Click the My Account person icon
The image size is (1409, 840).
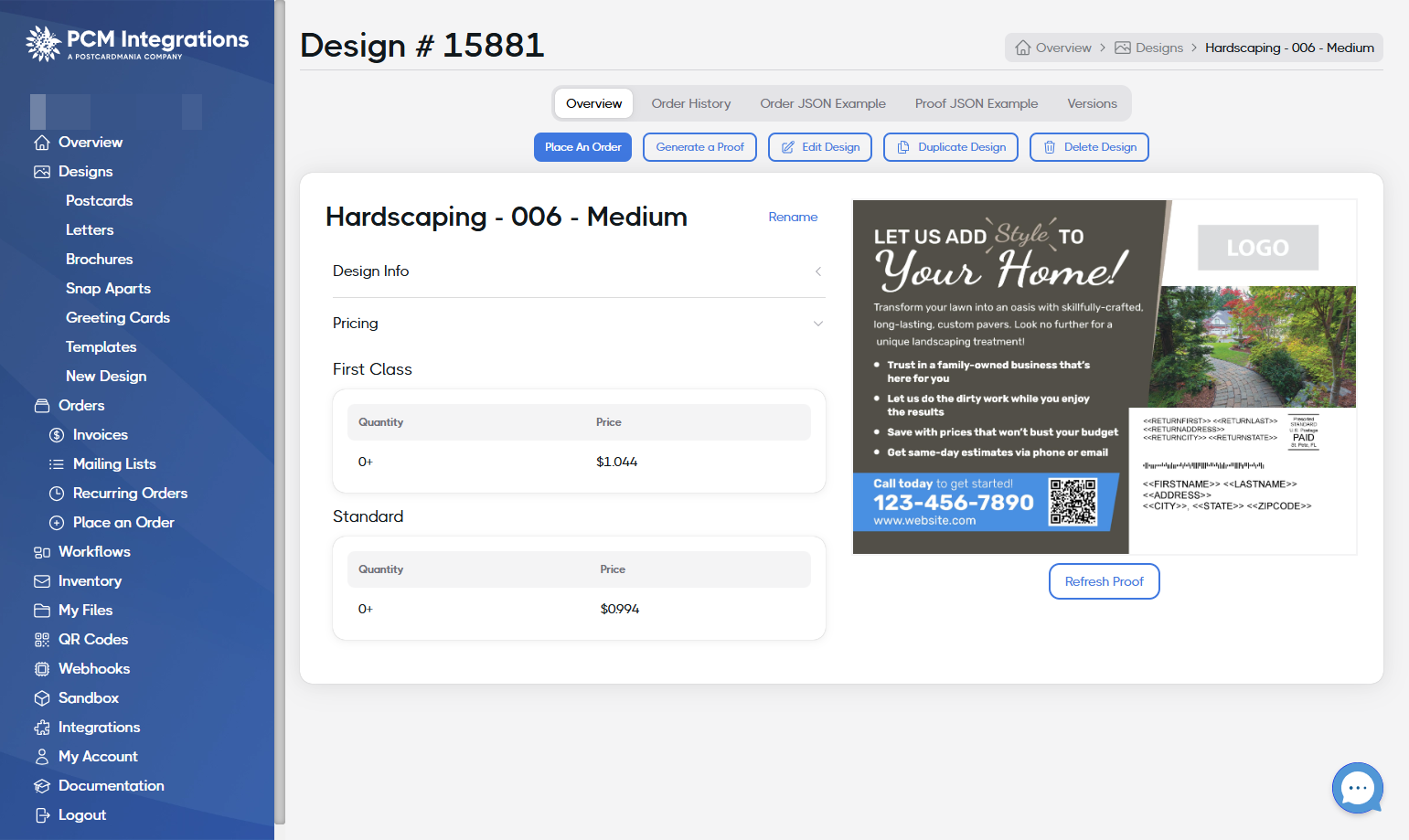click(42, 757)
